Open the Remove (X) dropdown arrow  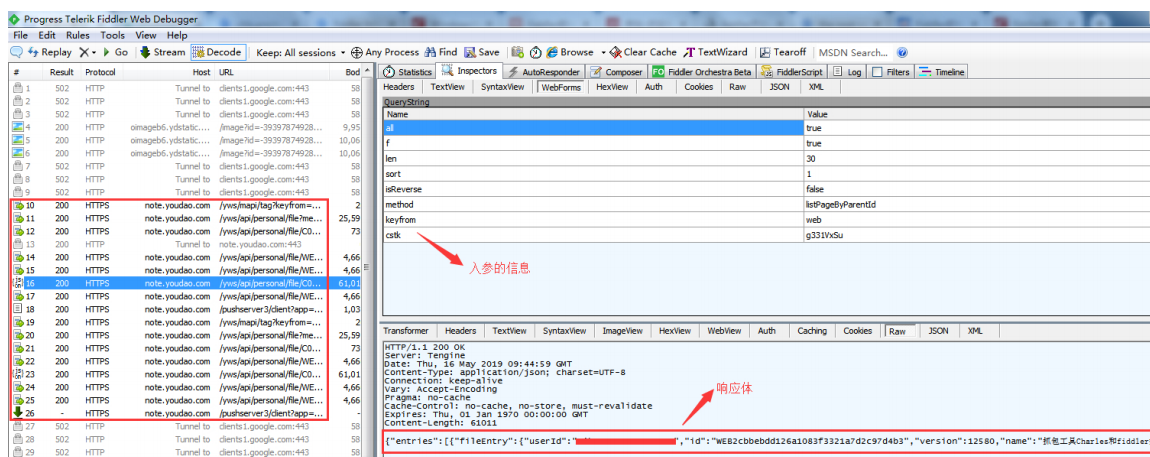click(x=94, y=53)
